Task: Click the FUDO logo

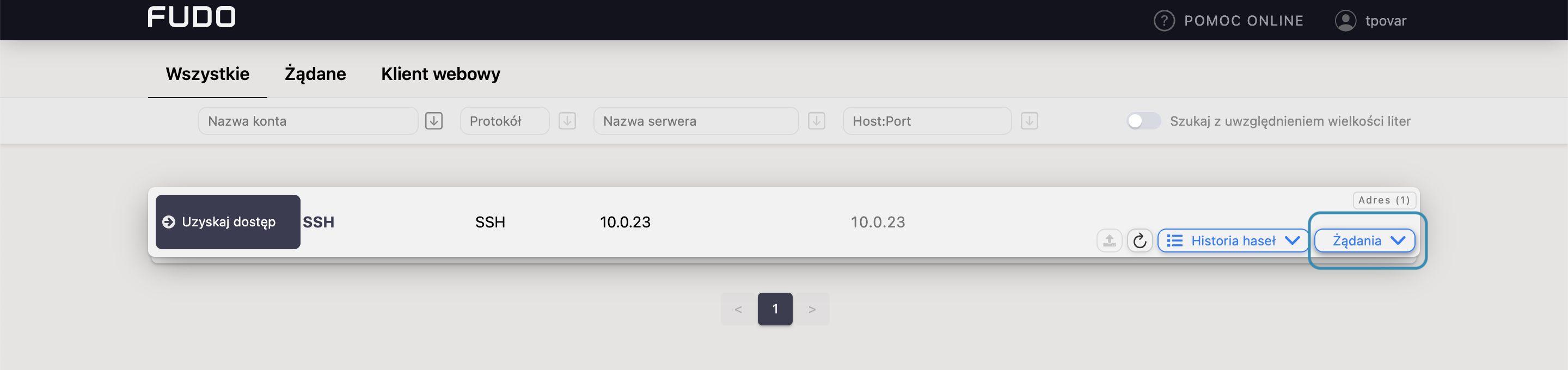Action: [191, 17]
